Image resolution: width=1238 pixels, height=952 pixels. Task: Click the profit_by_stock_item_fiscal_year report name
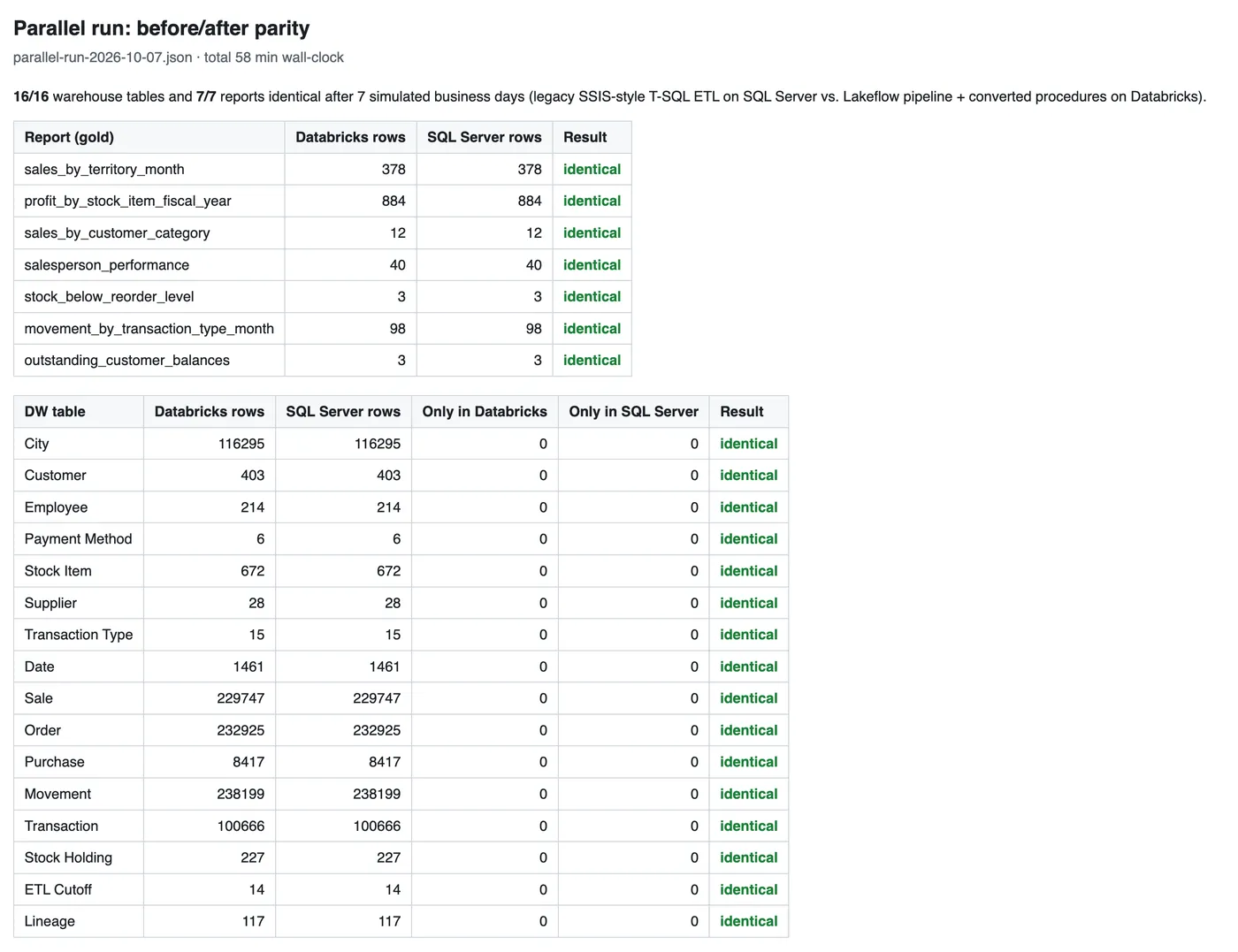(127, 201)
